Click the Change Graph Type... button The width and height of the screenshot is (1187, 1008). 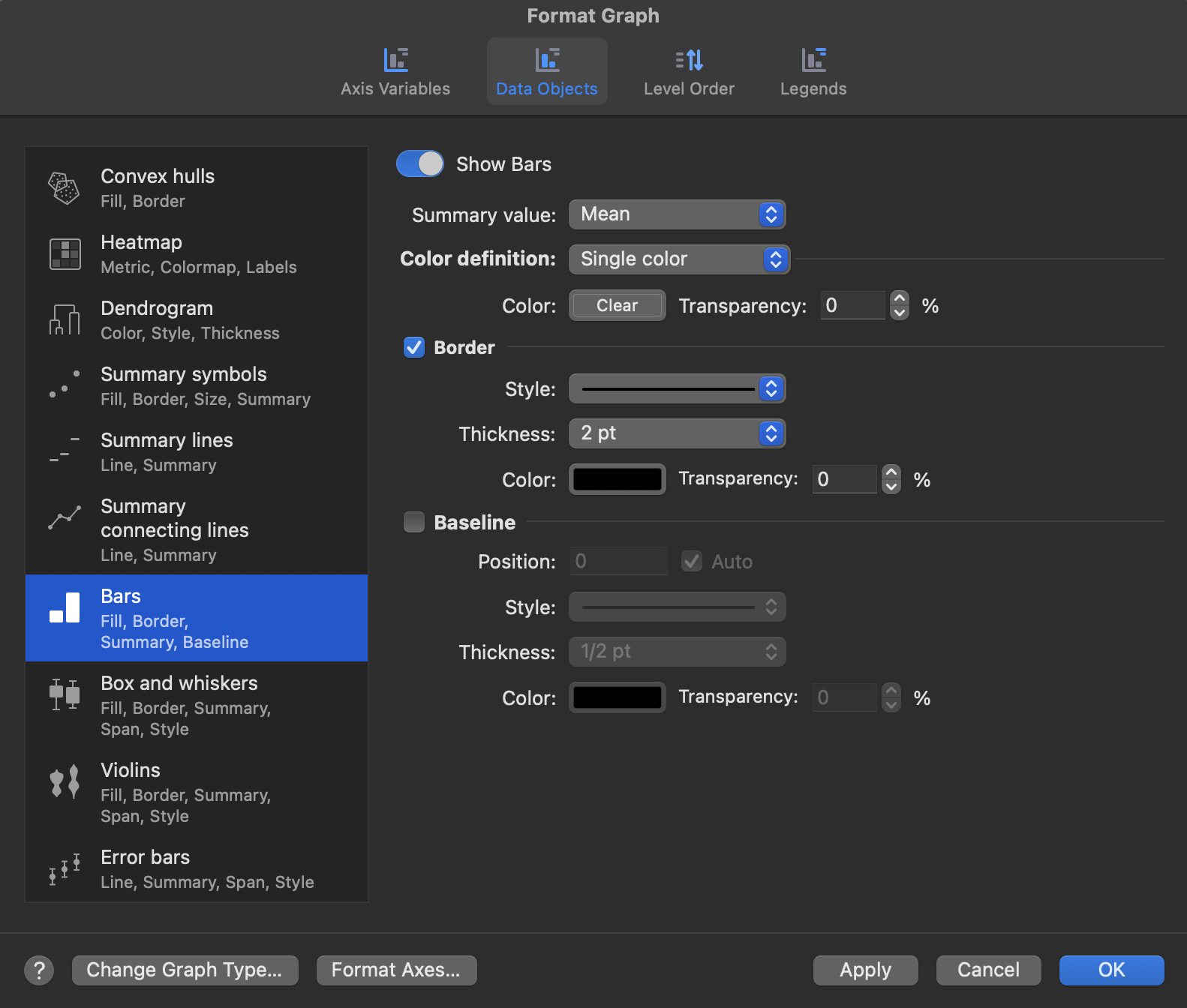point(185,970)
